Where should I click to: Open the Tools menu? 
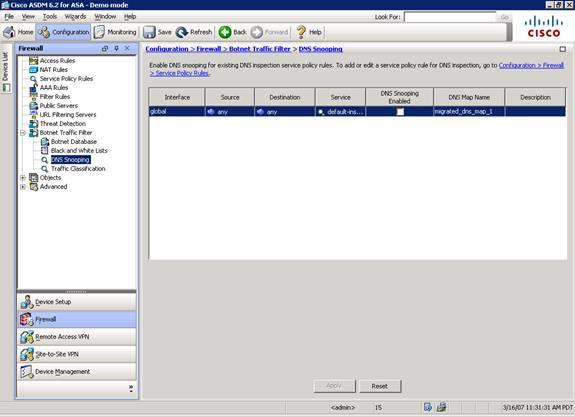50,17
